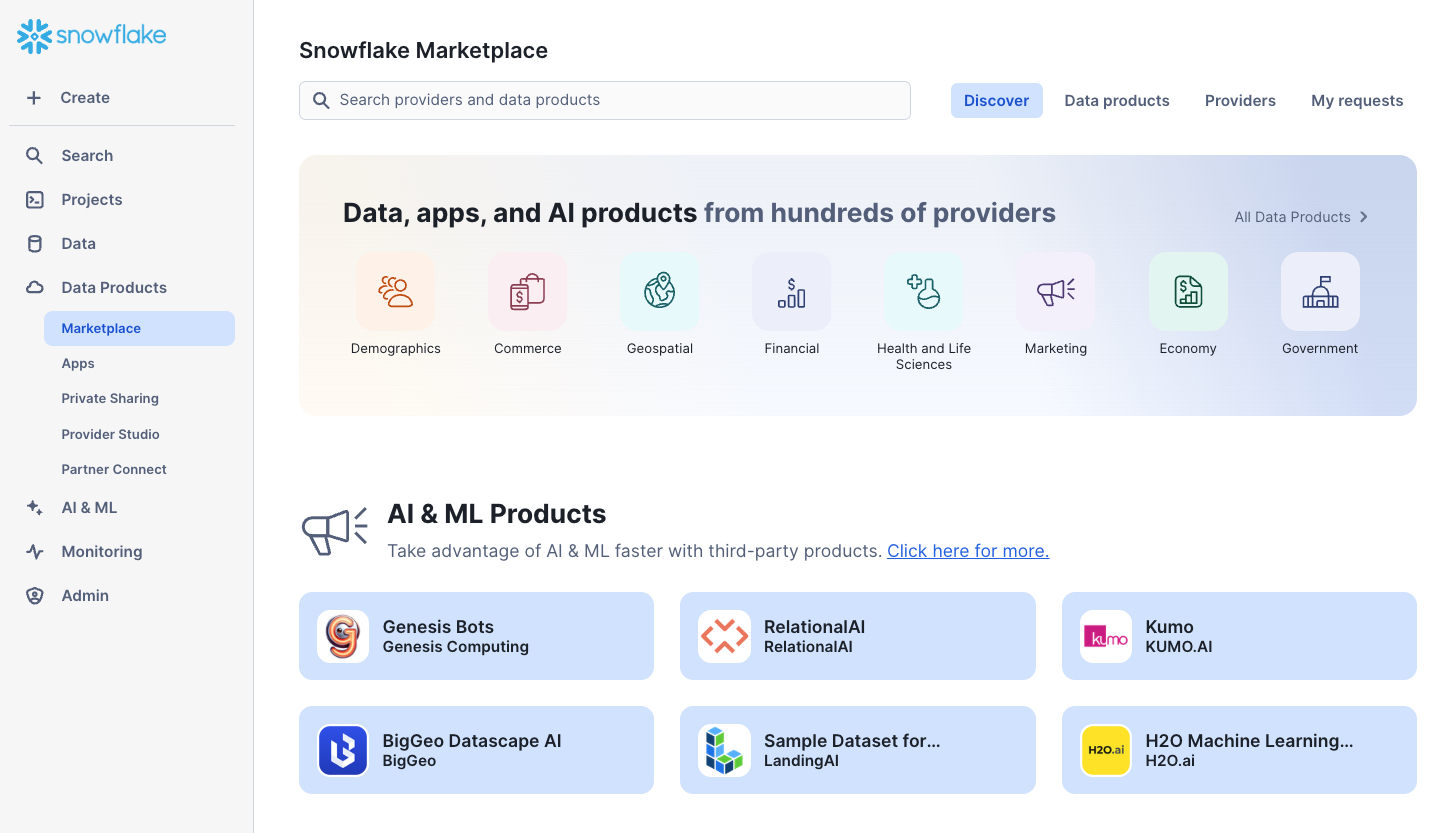Click the Geospatial globe icon
This screenshot has width=1440, height=833.
tap(659, 291)
